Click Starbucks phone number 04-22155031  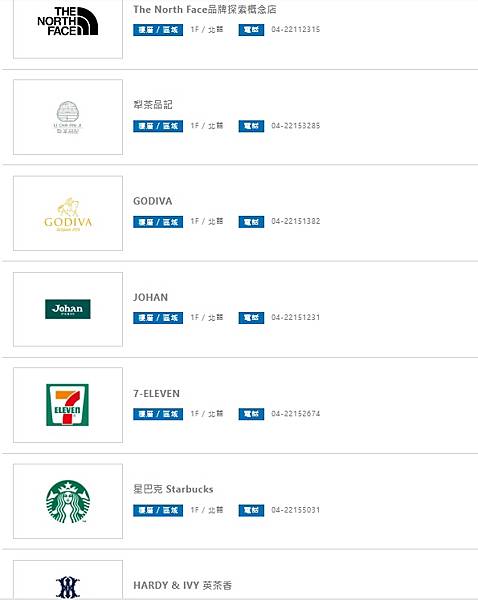295,510
